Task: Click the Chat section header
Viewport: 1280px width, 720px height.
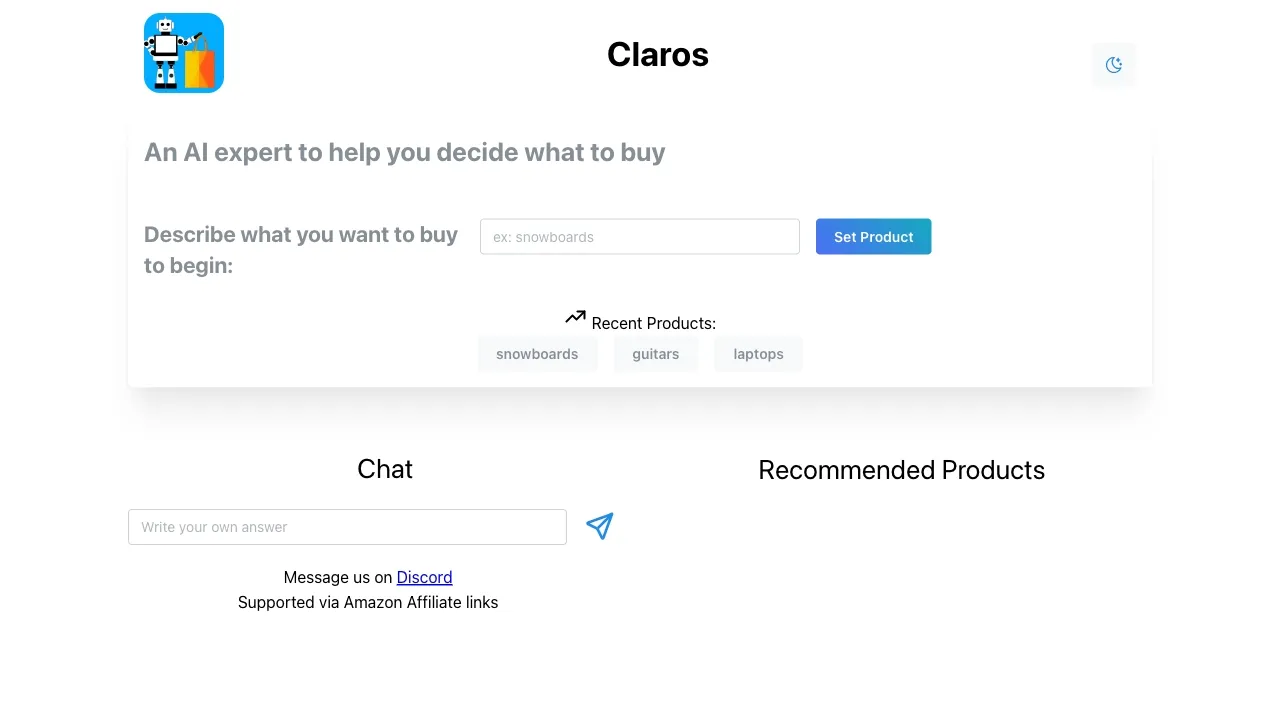Action: (385, 469)
